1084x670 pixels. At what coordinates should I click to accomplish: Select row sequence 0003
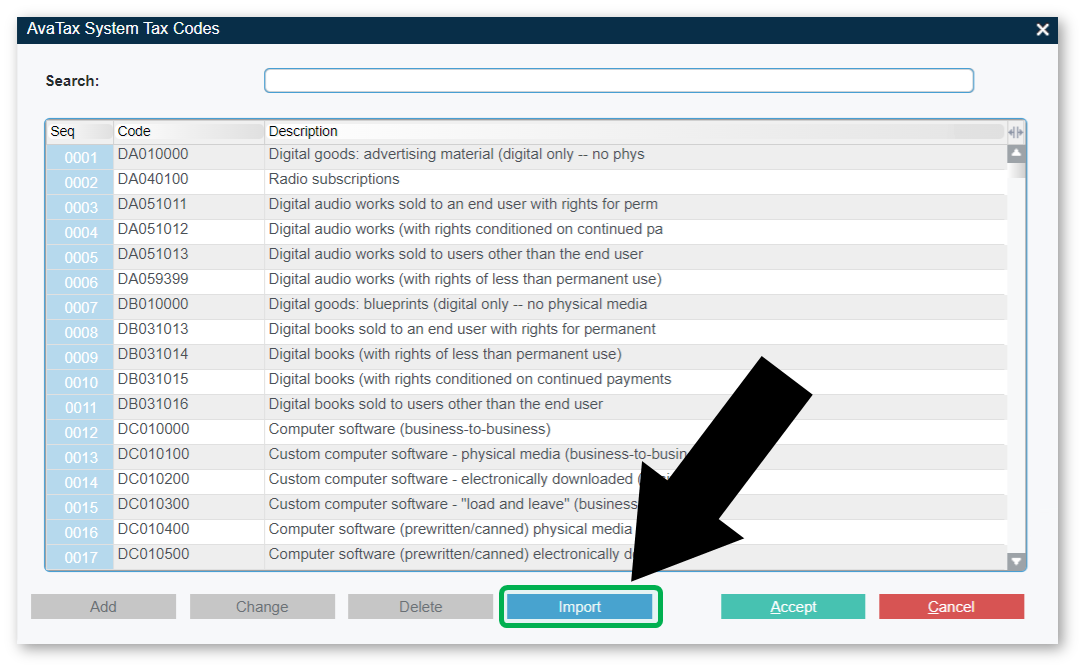pos(81,207)
